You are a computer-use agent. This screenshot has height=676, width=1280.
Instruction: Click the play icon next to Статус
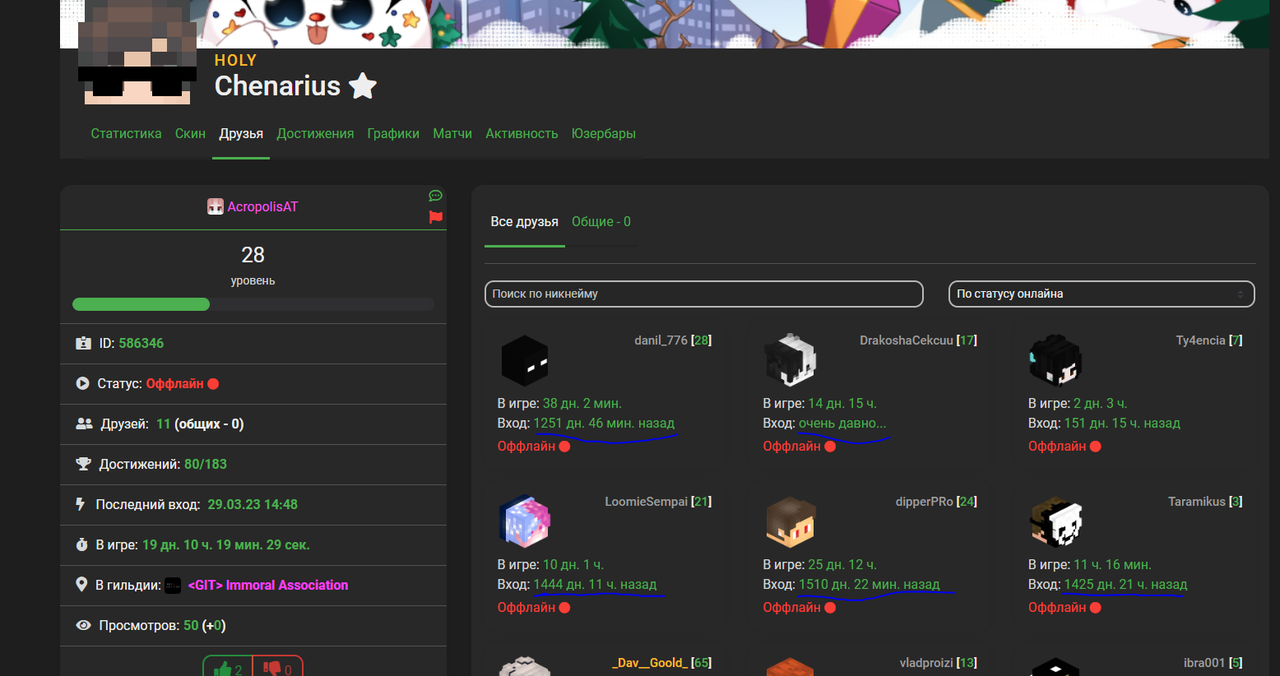83,383
